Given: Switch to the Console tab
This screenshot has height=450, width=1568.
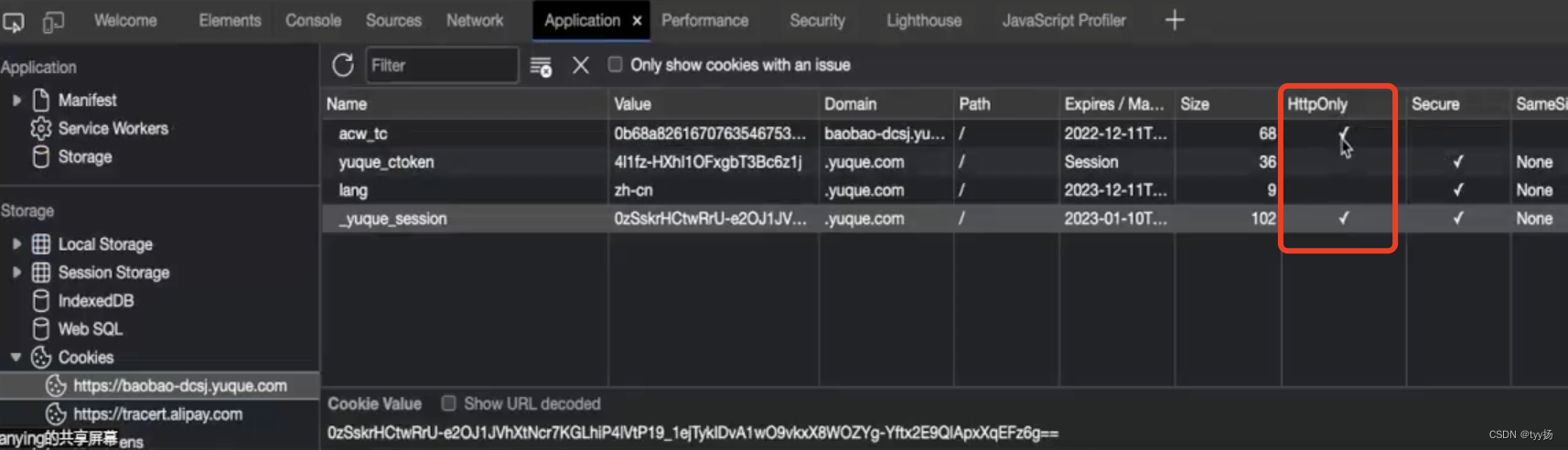Looking at the screenshot, I should [313, 20].
